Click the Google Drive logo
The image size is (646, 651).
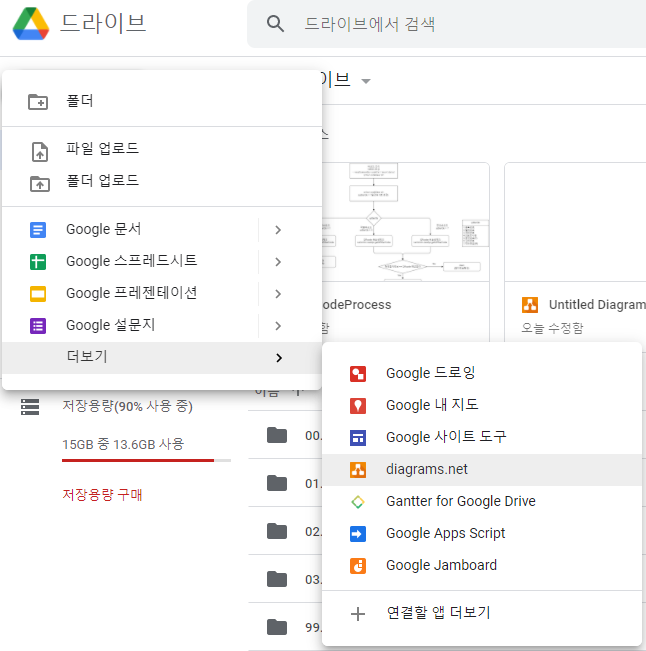[31, 23]
